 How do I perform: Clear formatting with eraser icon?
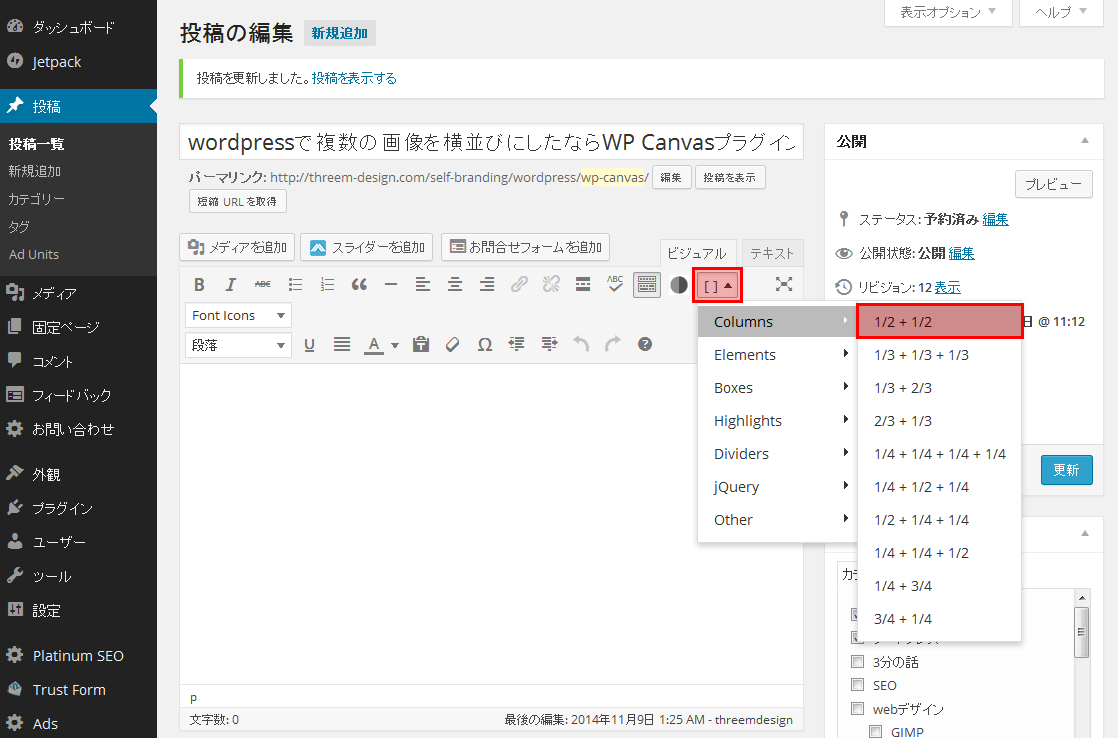(453, 345)
